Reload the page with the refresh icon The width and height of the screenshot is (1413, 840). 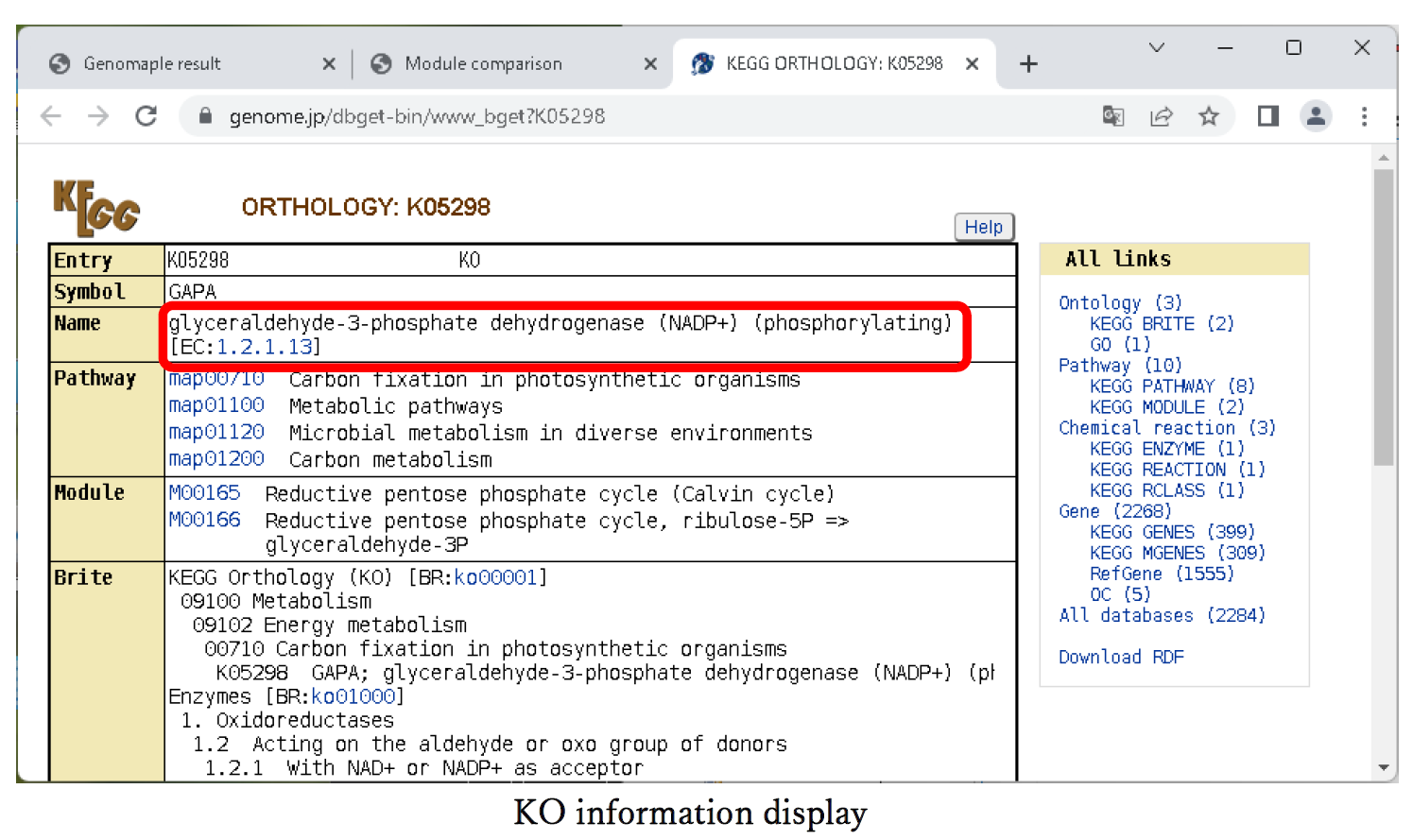pyautogui.click(x=146, y=116)
